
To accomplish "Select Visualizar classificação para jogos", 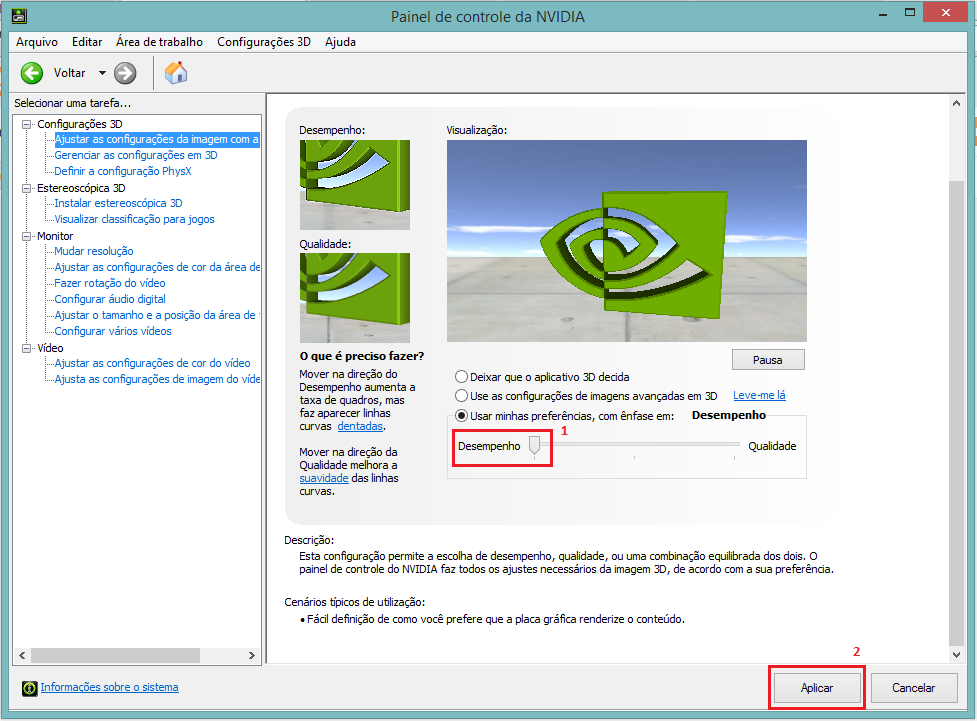I will click(135, 219).
